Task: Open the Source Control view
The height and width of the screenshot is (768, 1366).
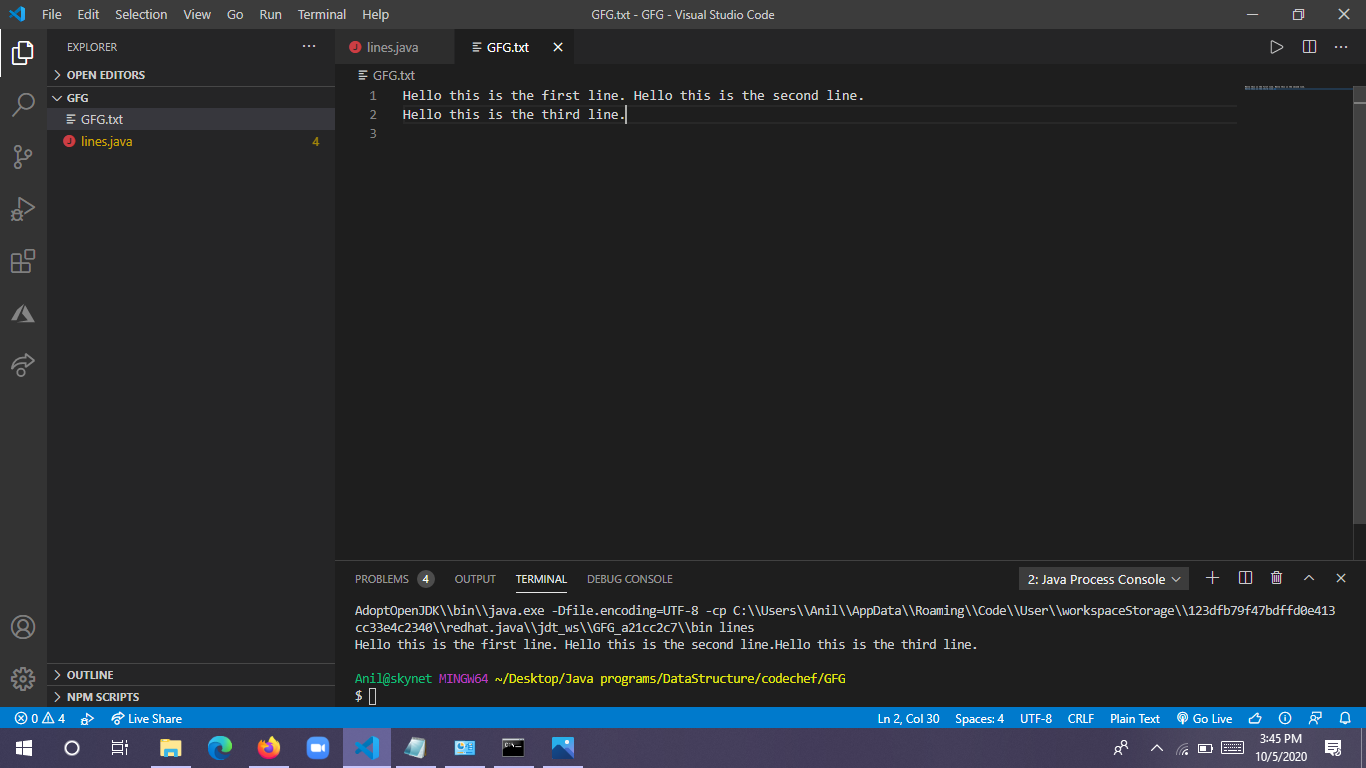Action: click(23, 157)
